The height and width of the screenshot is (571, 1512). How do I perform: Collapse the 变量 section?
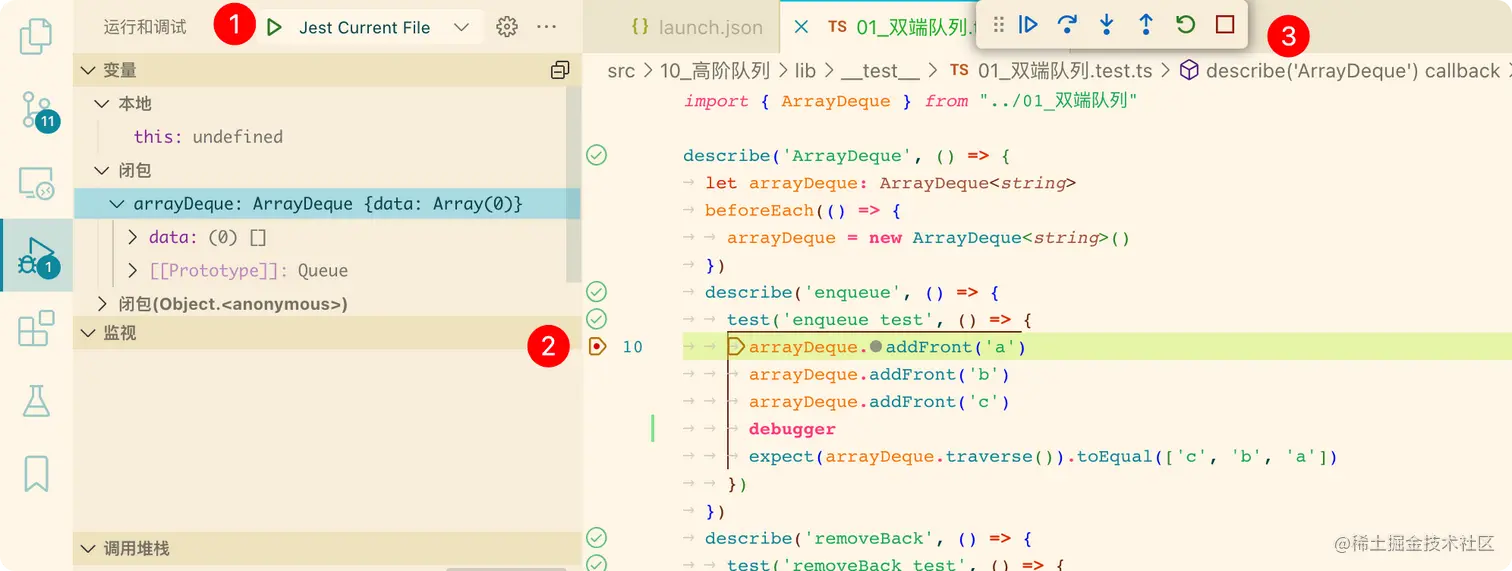point(327,70)
